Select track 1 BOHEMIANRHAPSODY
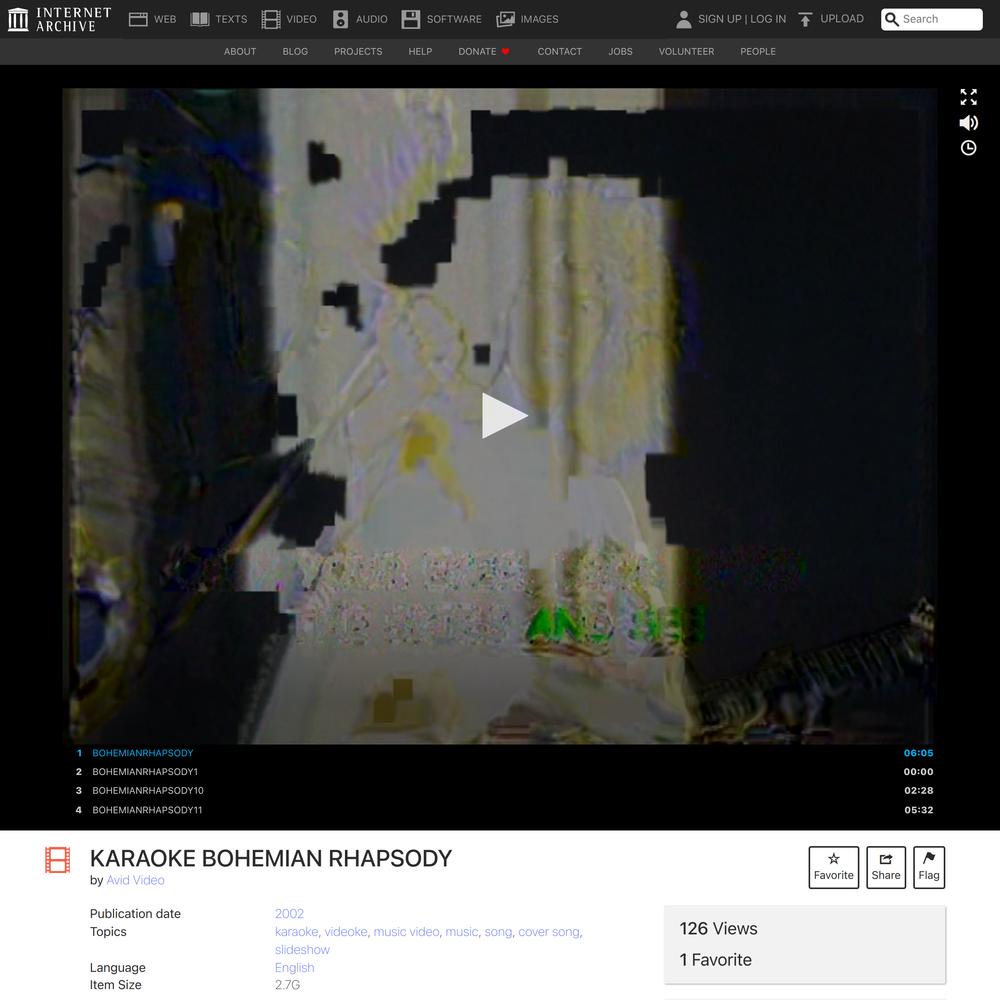This screenshot has height=1000, width=1000. 504,753
